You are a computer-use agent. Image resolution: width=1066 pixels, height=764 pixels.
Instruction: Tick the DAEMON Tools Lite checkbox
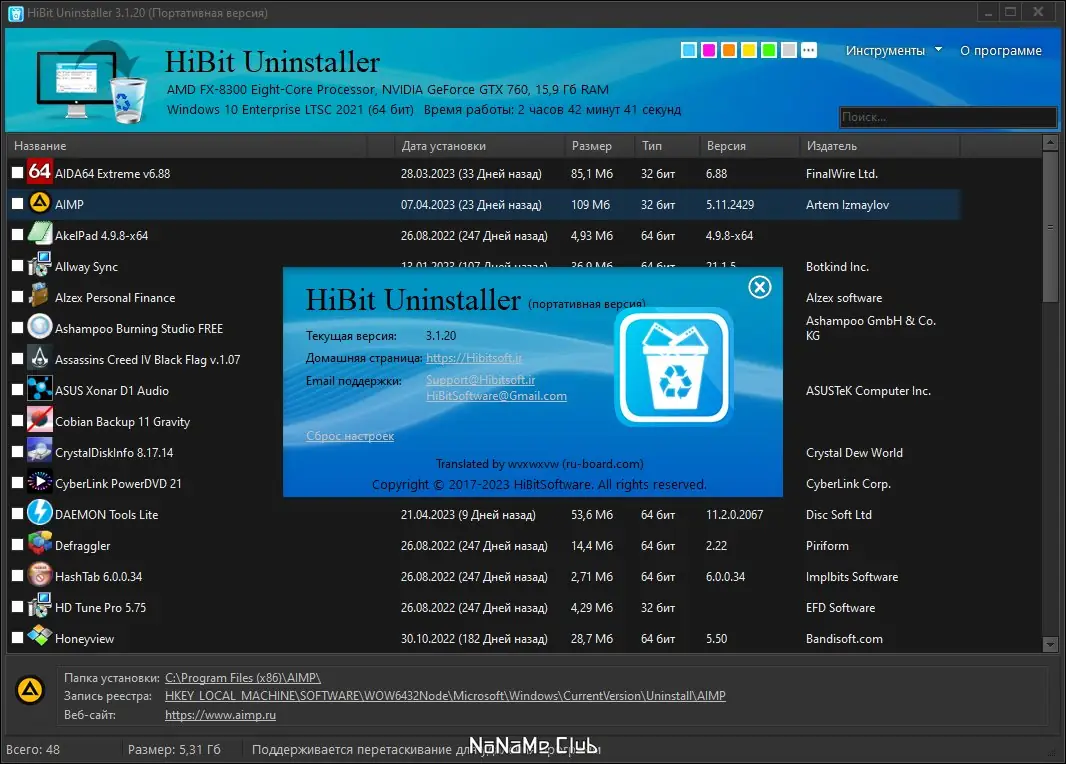(x=18, y=514)
